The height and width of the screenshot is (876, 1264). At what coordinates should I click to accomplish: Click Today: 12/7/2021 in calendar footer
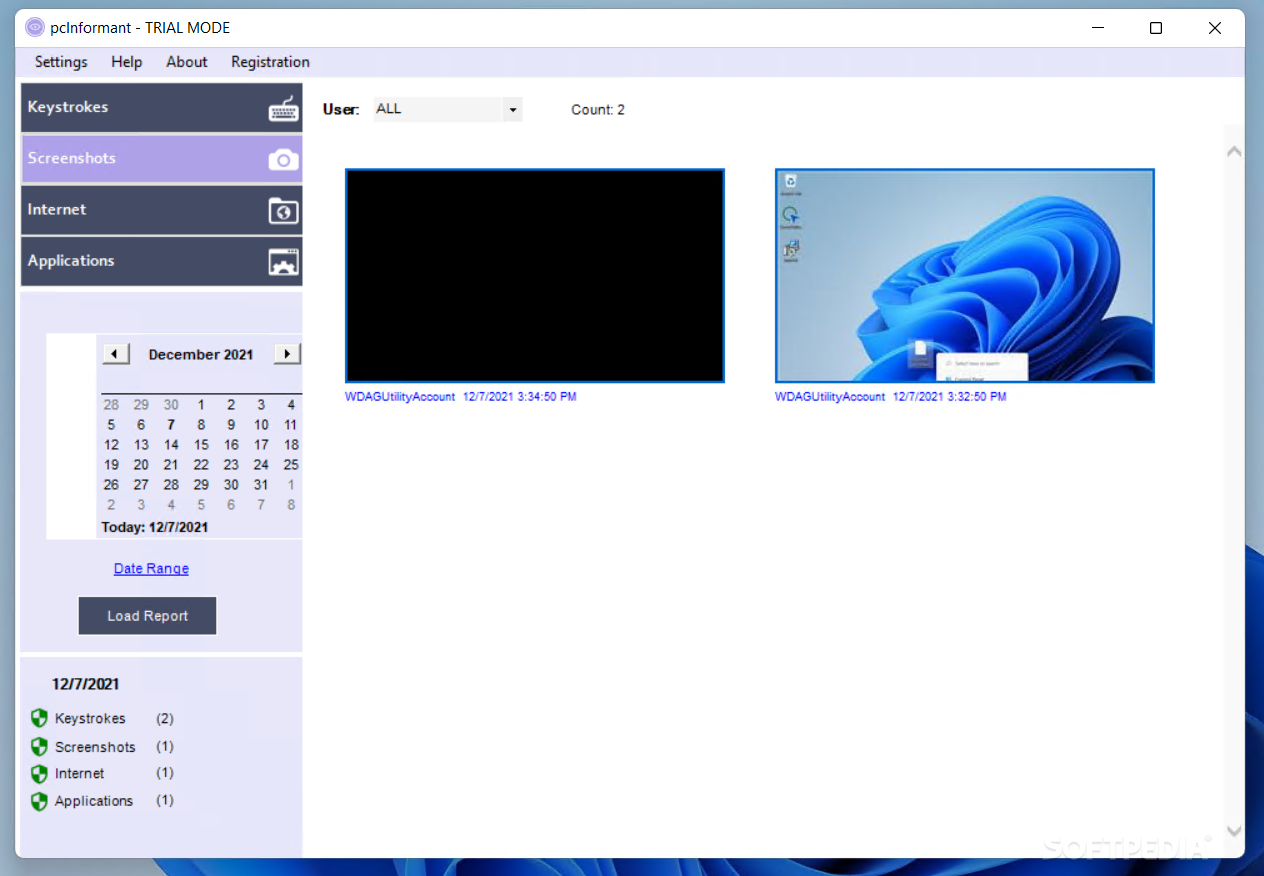[155, 527]
